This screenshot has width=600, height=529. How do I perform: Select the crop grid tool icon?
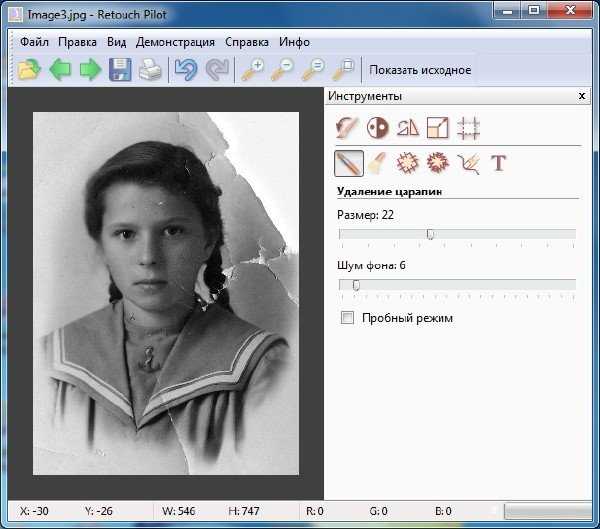pos(468,128)
